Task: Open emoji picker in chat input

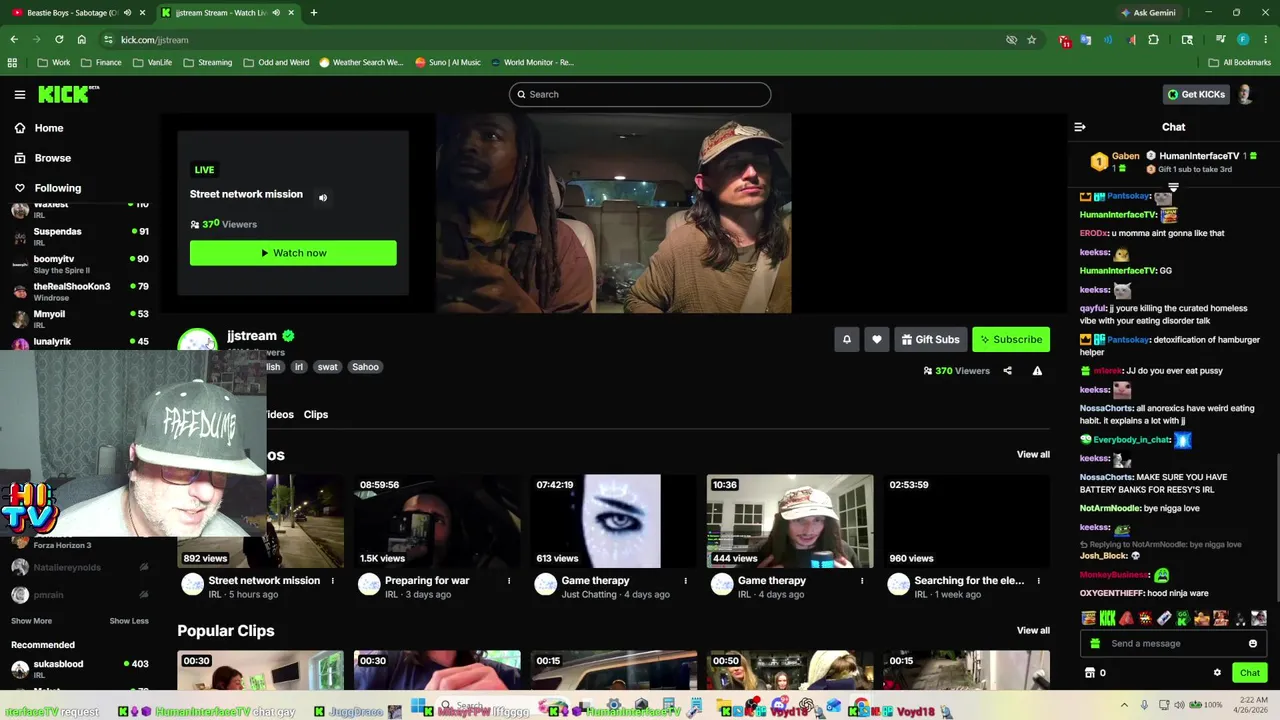Action: click(1252, 644)
